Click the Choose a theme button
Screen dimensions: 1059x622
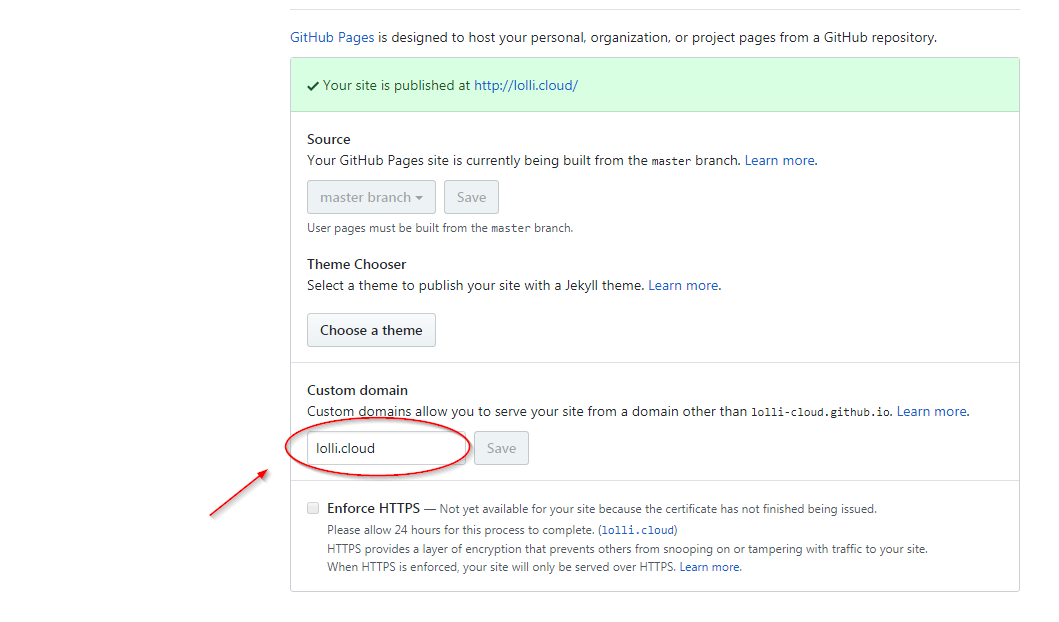[371, 330]
